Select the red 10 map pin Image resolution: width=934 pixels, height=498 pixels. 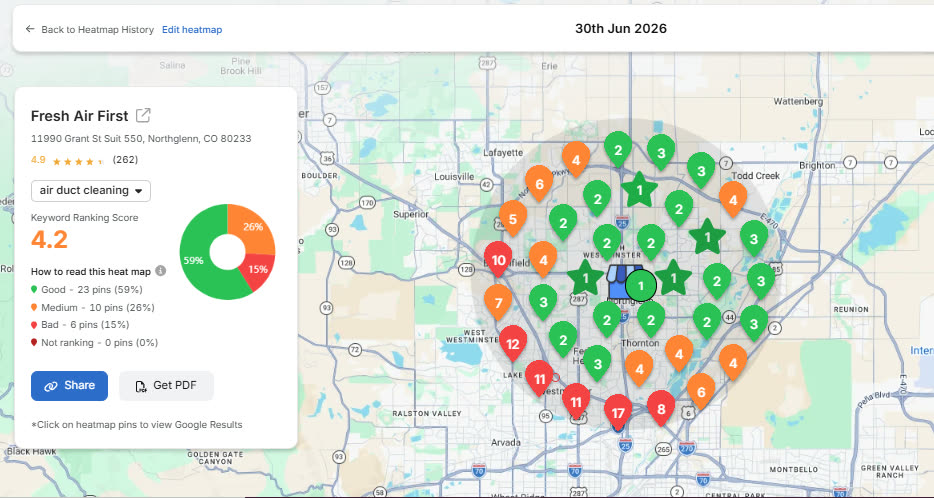point(499,260)
